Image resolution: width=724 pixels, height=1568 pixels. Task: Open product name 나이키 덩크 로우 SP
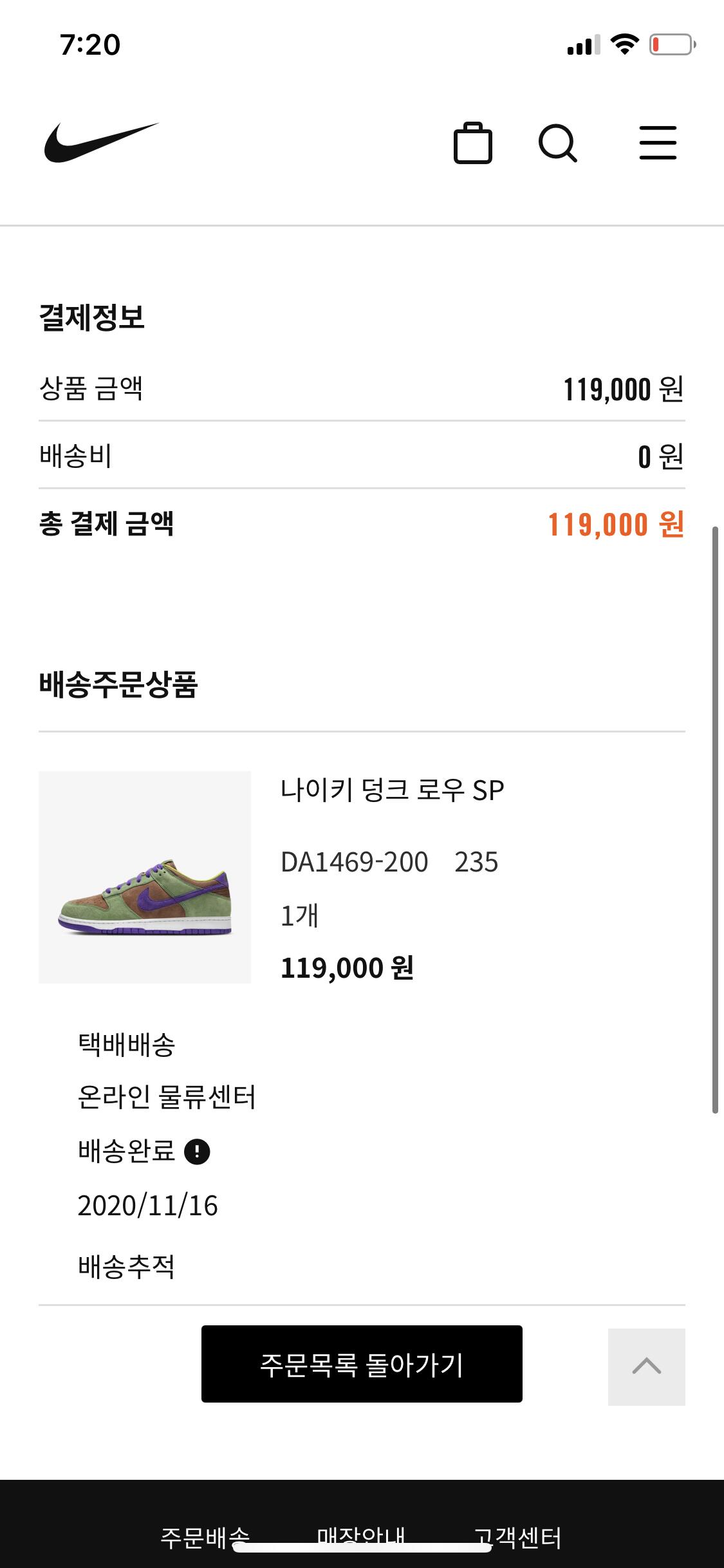pyautogui.click(x=392, y=790)
